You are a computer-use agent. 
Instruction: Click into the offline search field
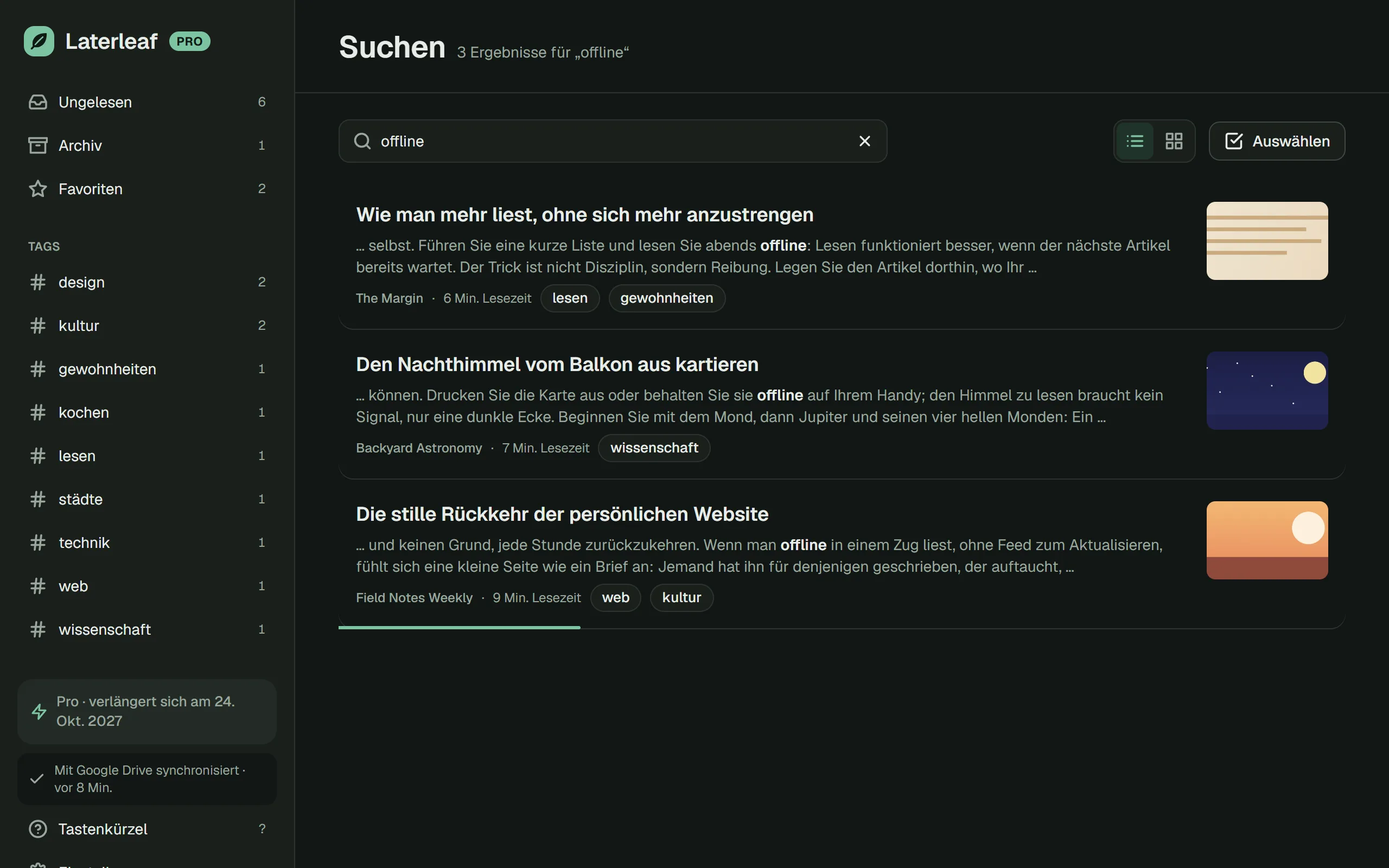pyautogui.click(x=613, y=141)
